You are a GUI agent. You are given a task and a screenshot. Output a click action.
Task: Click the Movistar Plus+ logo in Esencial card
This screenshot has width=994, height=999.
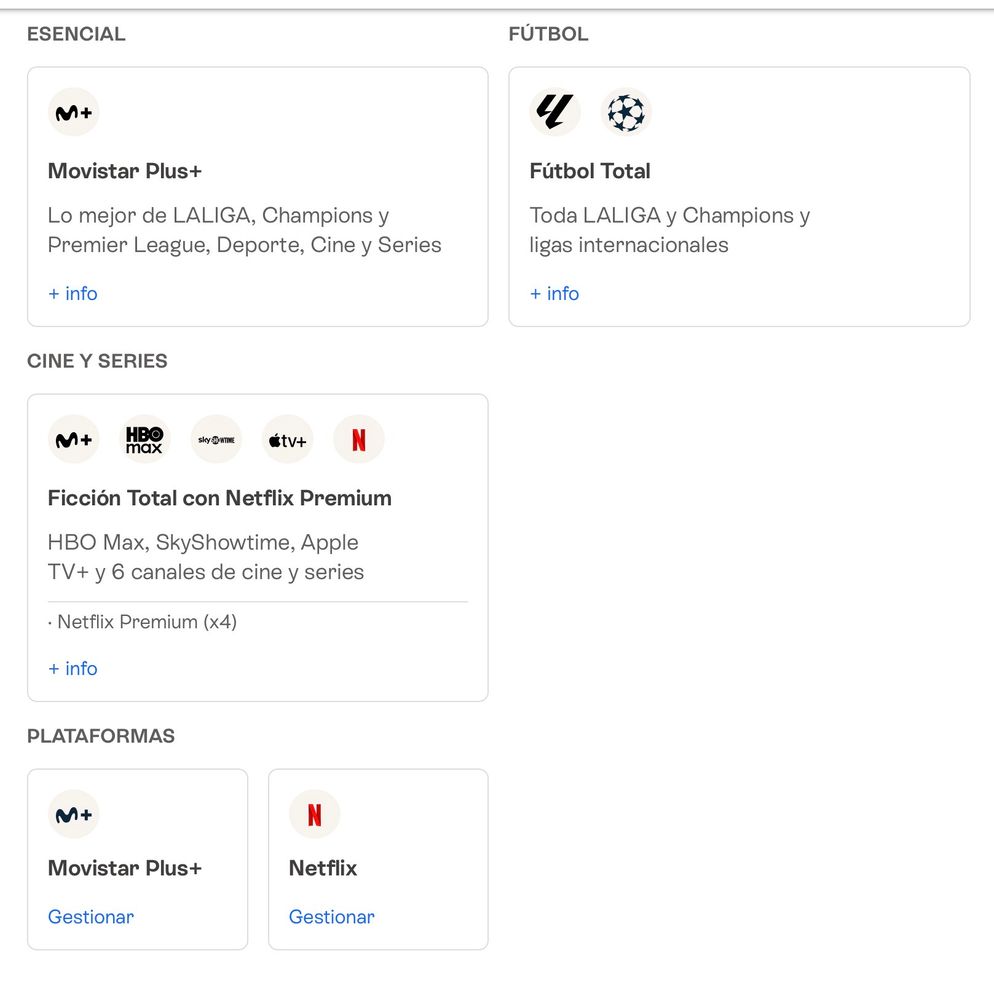(73, 113)
